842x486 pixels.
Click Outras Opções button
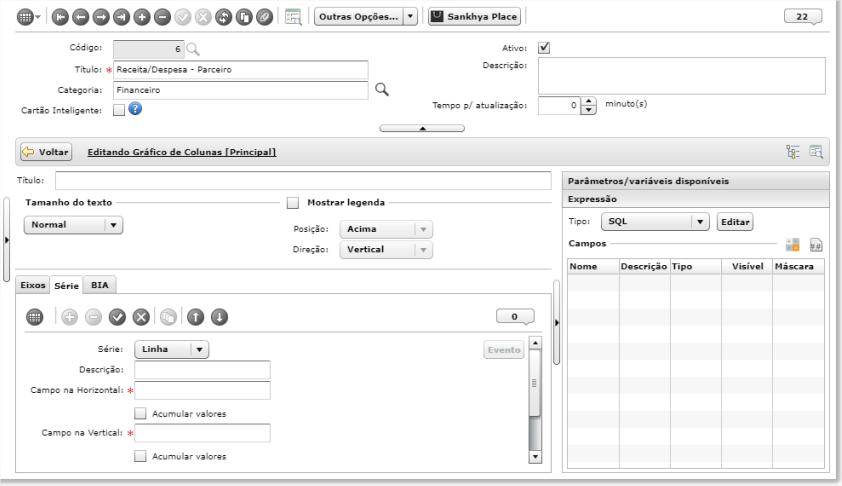click(x=359, y=17)
